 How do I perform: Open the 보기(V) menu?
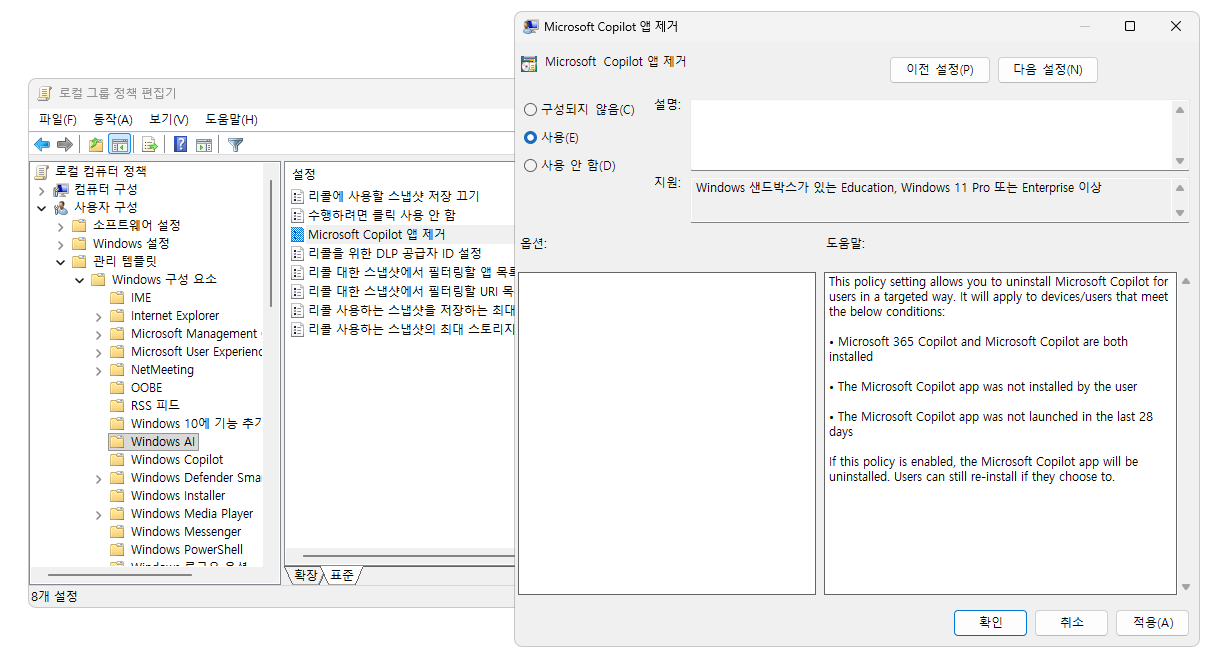coord(169,119)
